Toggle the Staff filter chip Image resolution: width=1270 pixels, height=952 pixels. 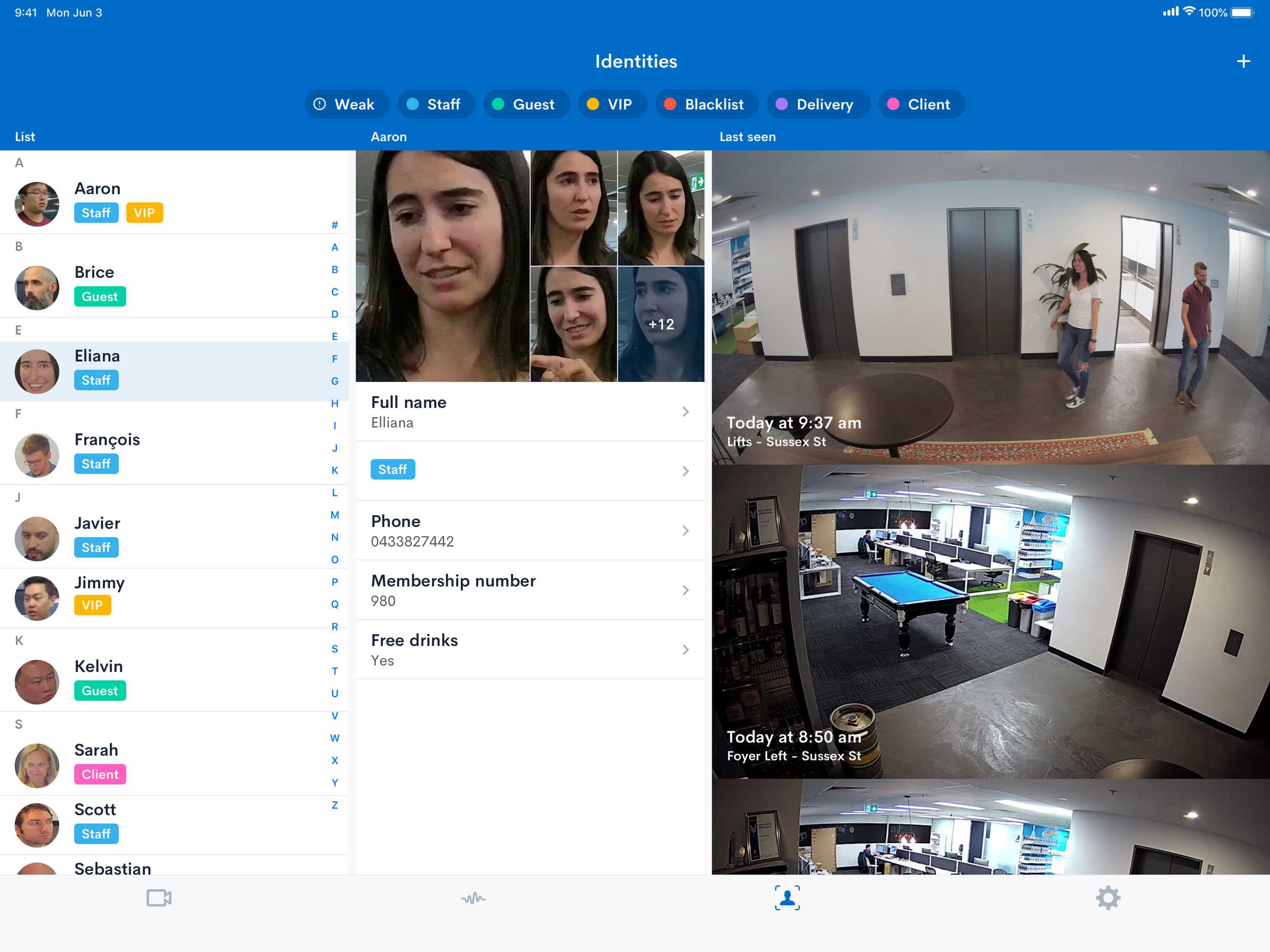pos(436,104)
